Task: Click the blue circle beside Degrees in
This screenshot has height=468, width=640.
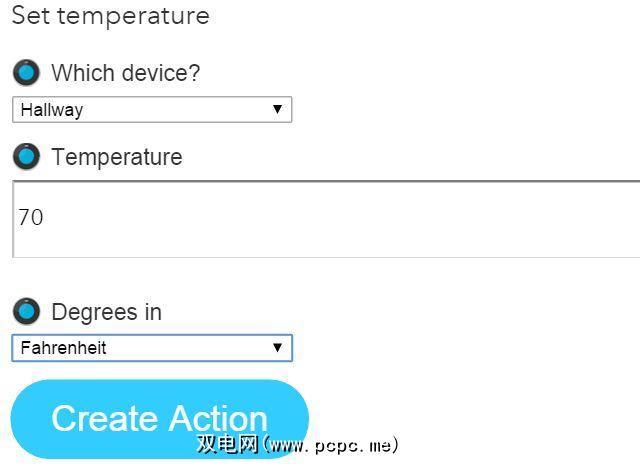Action: click(x=26, y=311)
